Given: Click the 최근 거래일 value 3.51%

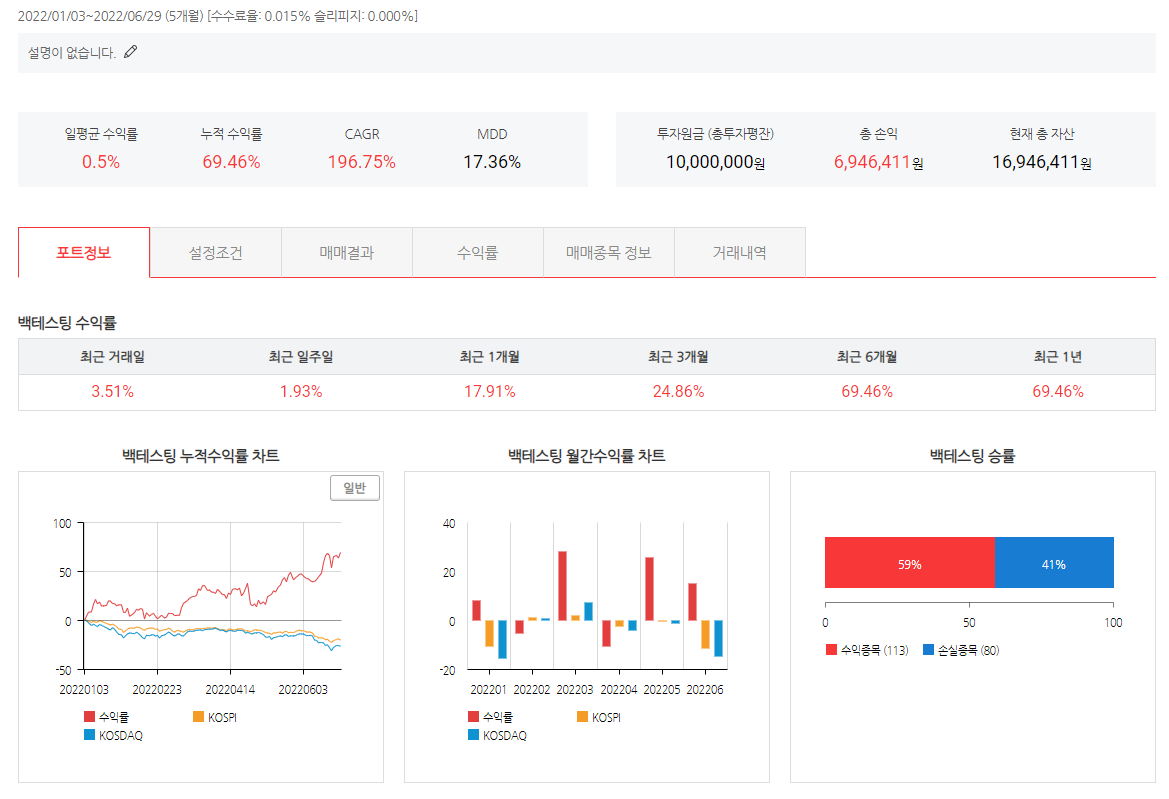Looking at the screenshot, I should tap(113, 391).
